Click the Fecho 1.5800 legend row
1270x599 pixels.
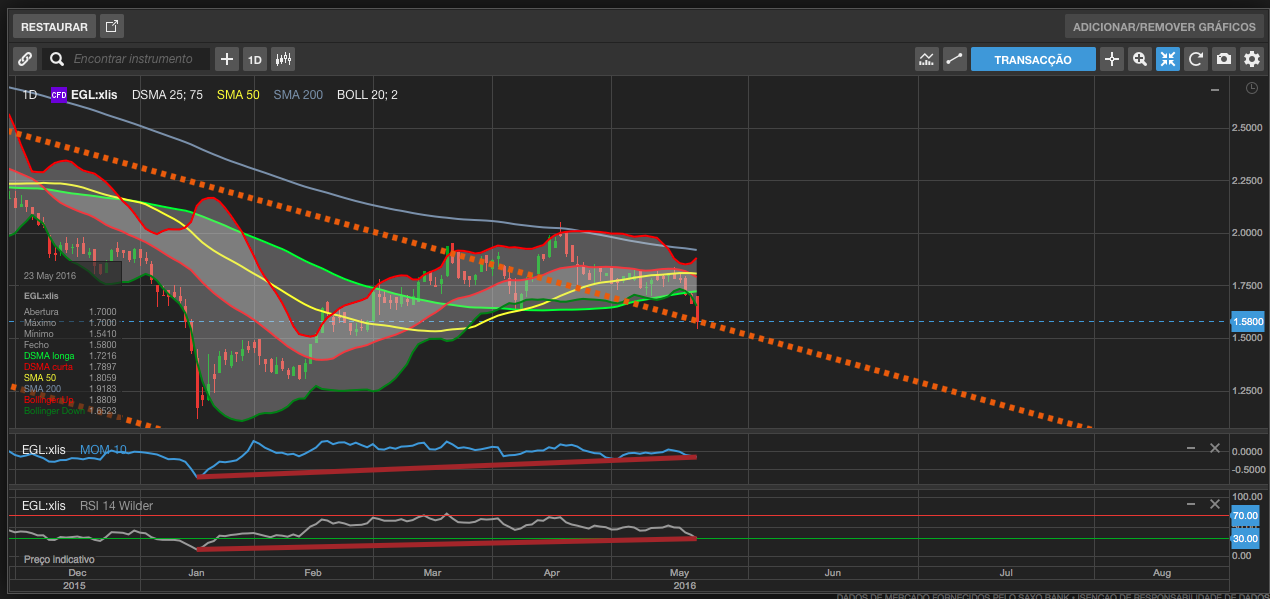pyautogui.click(x=71, y=344)
